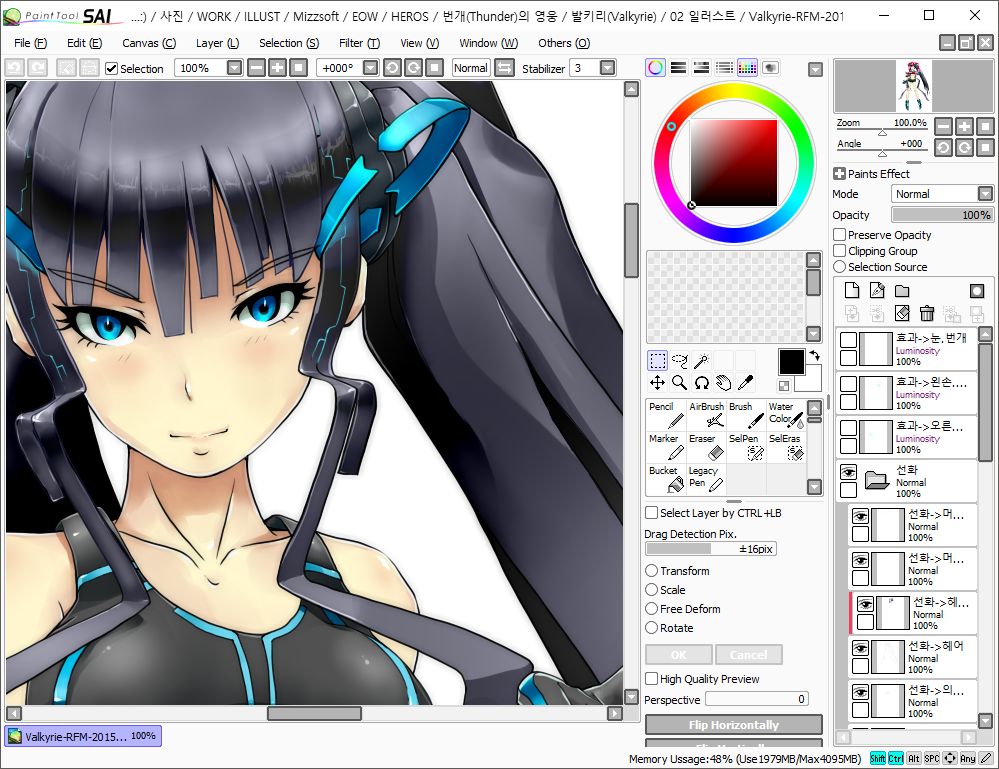Toggle the Selection checkbox in the toolbar

pos(111,68)
